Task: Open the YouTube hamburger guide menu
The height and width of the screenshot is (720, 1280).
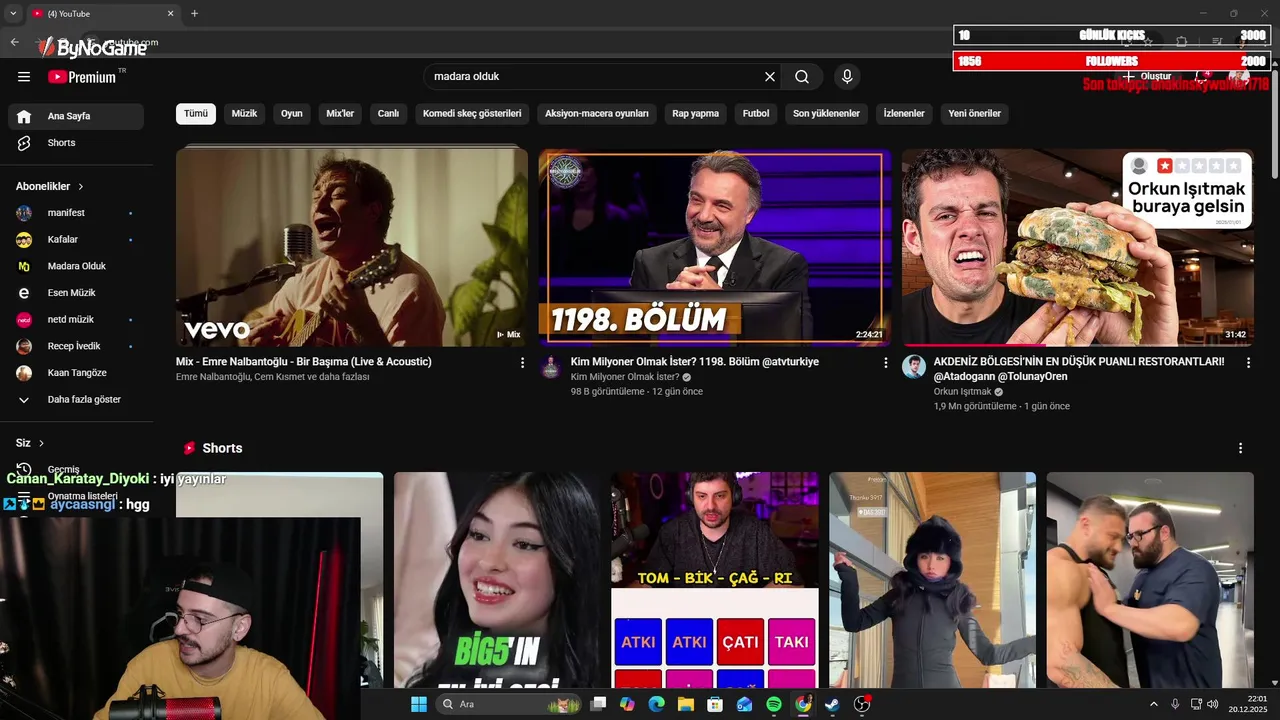Action: click(24, 76)
